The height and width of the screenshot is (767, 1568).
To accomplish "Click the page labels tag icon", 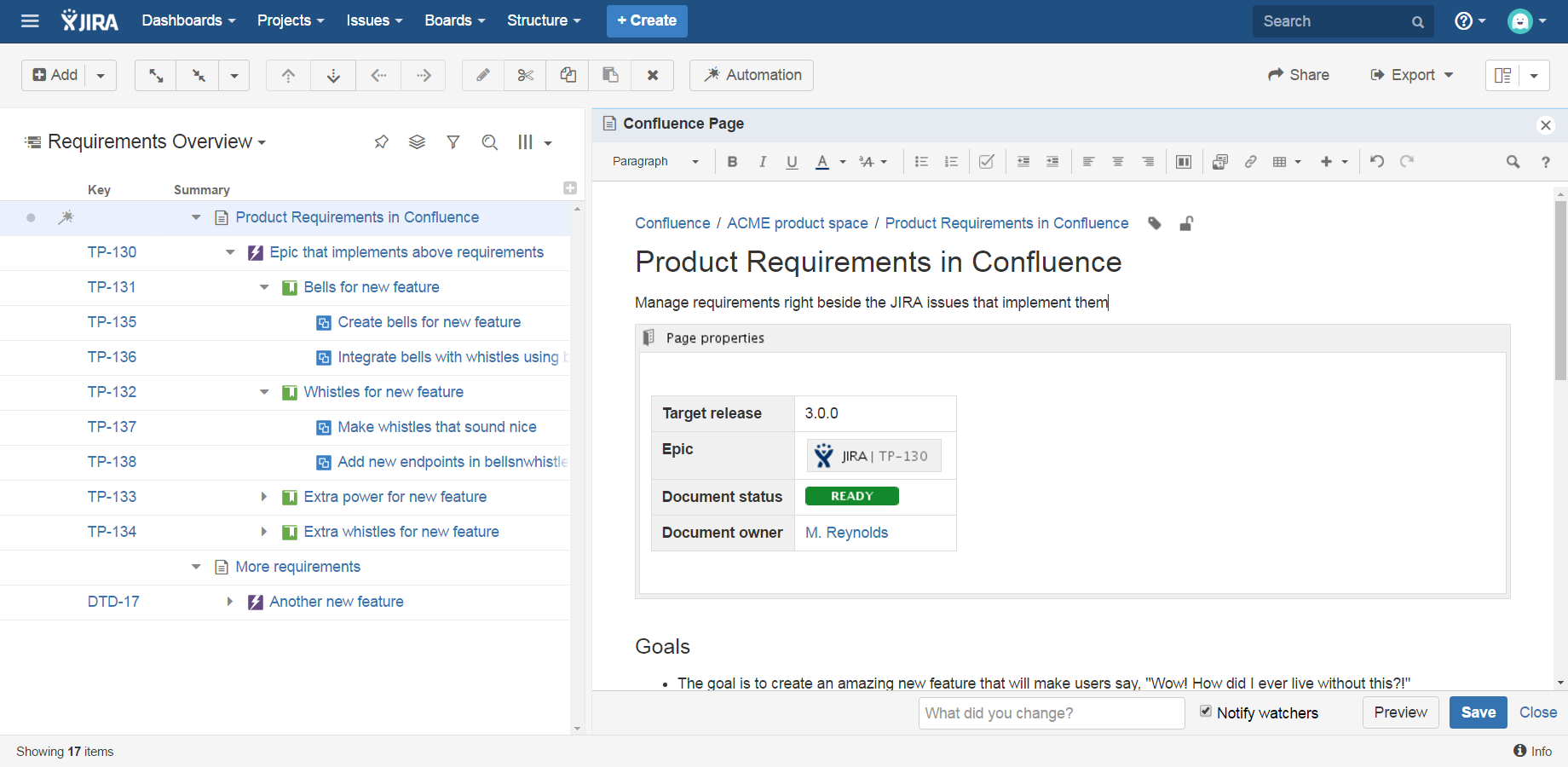I will tap(1155, 223).
